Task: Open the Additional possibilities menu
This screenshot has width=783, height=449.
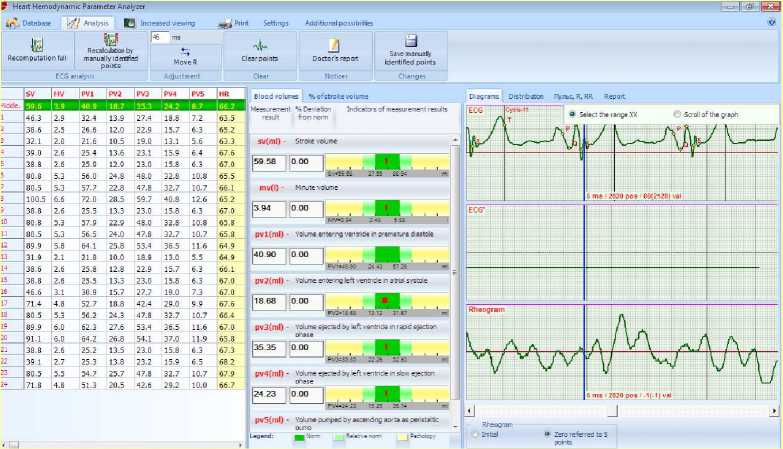Action: pyautogui.click(x=341, y=21)
